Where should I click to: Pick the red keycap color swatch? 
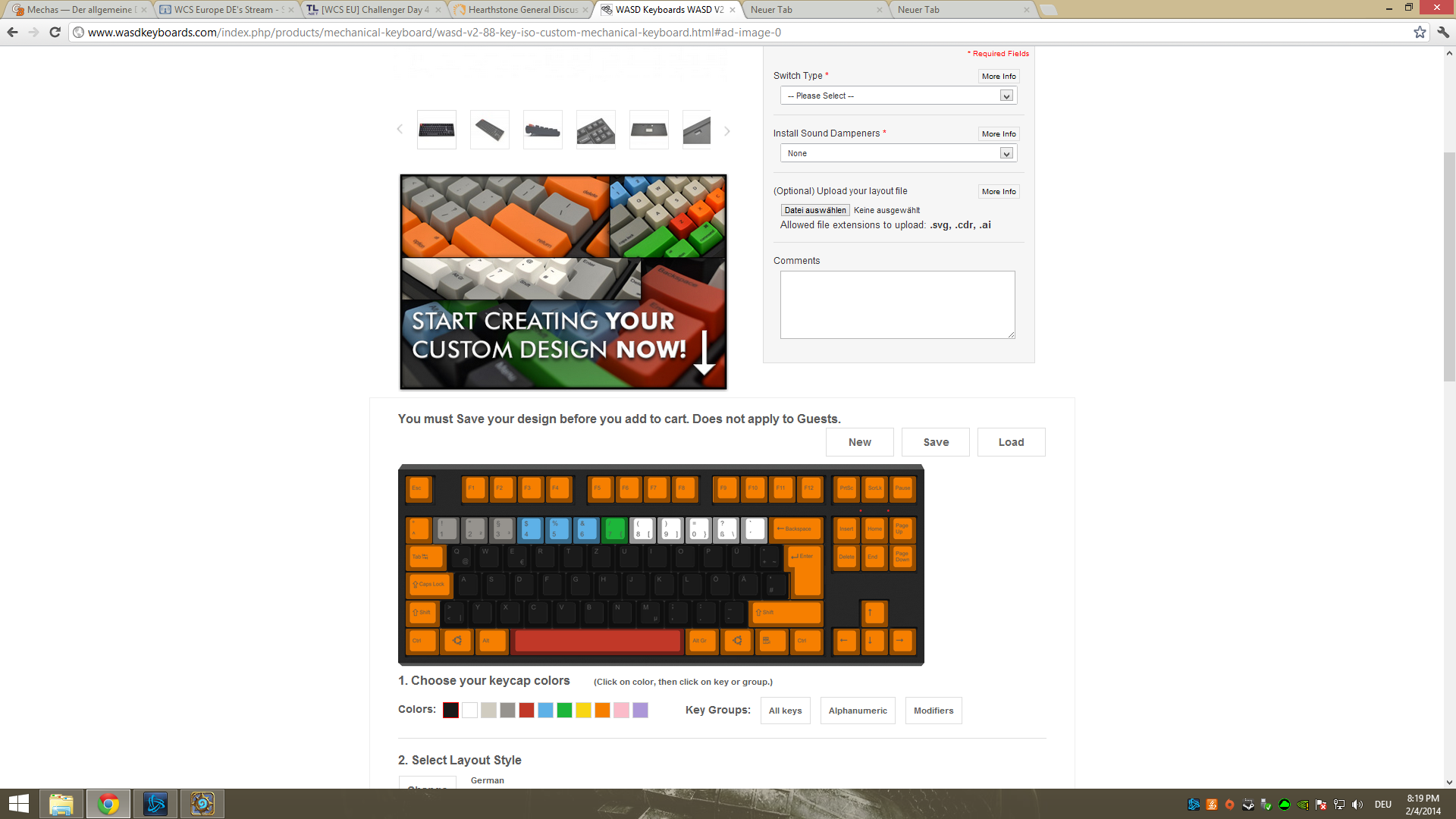pos(526,711)
